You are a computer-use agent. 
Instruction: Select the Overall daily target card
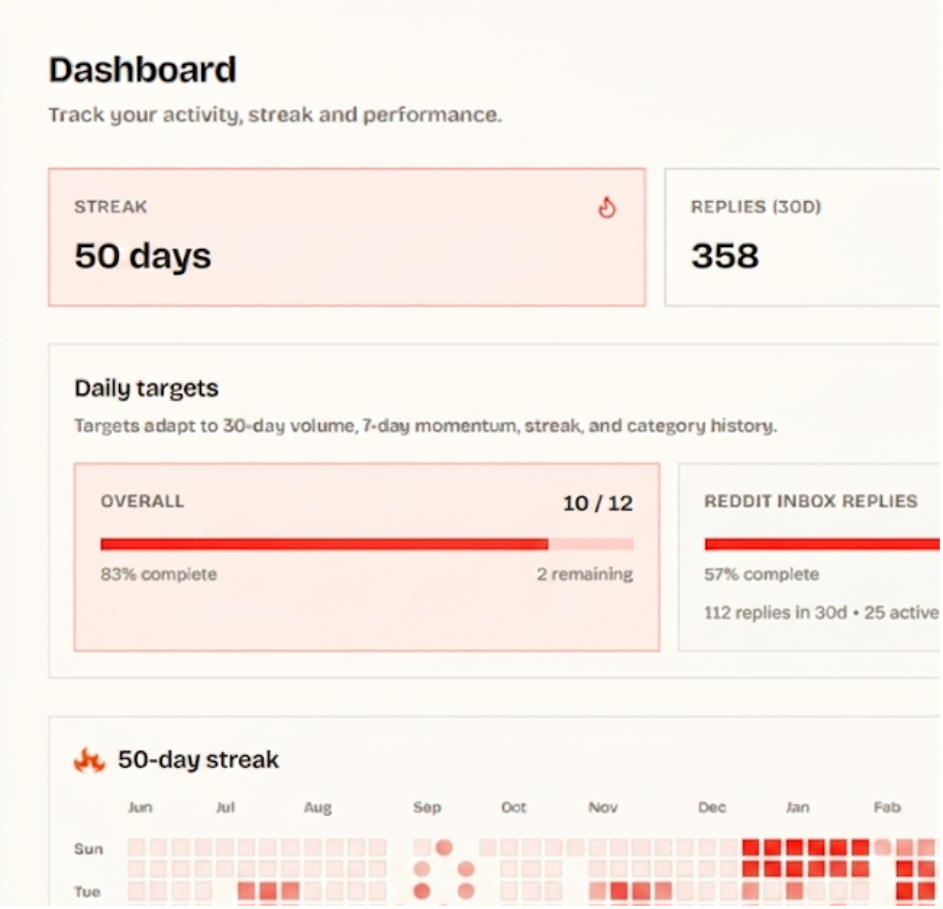click(x=367, y=557)
